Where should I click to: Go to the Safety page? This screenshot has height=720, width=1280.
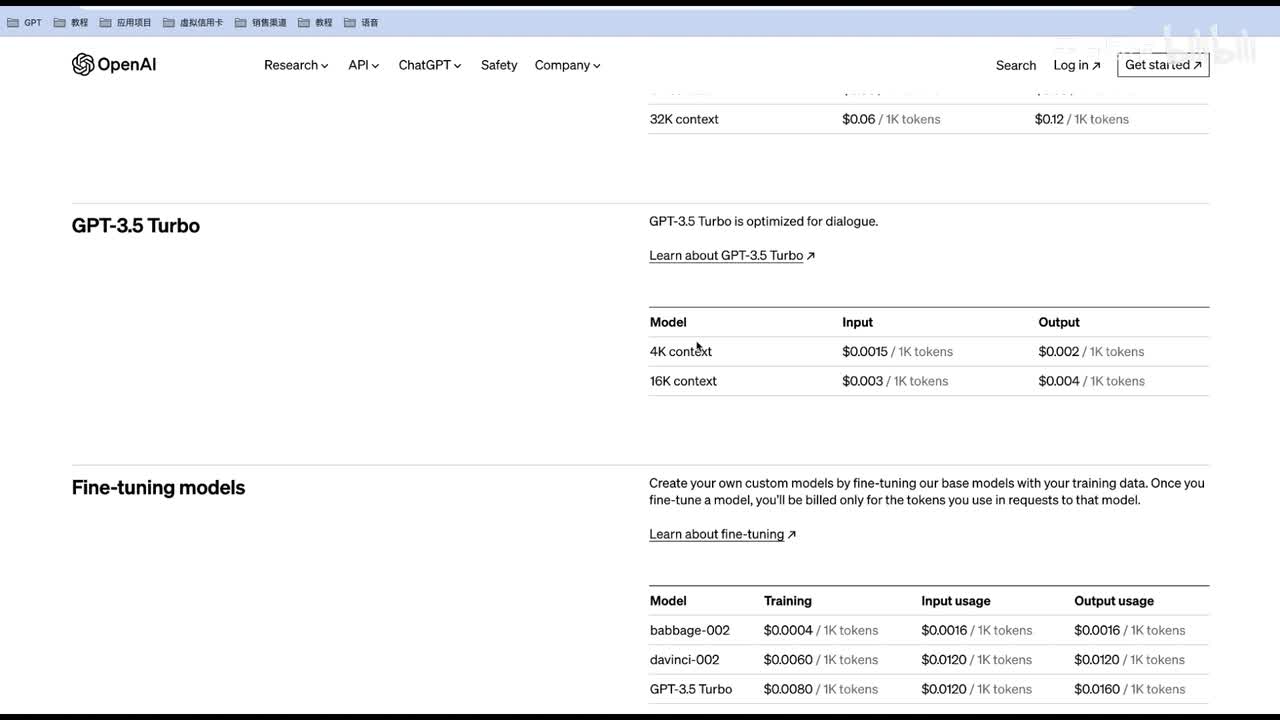(499, 65)
